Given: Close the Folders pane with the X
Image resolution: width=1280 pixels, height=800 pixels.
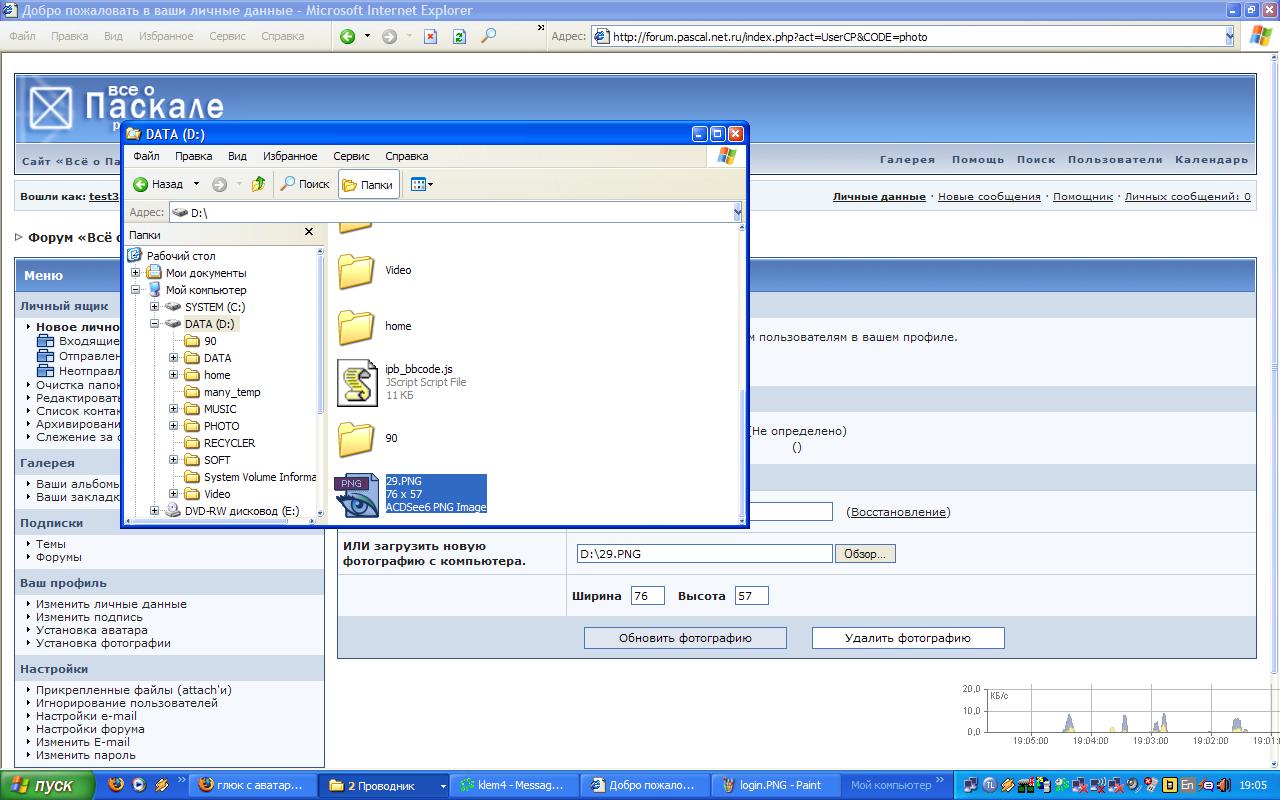Looking at the screenshot, I should (309, 234).
